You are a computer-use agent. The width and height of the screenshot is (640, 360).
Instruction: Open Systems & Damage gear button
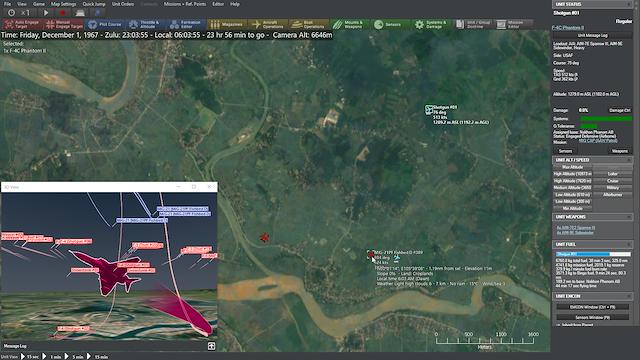coord(431,24)
